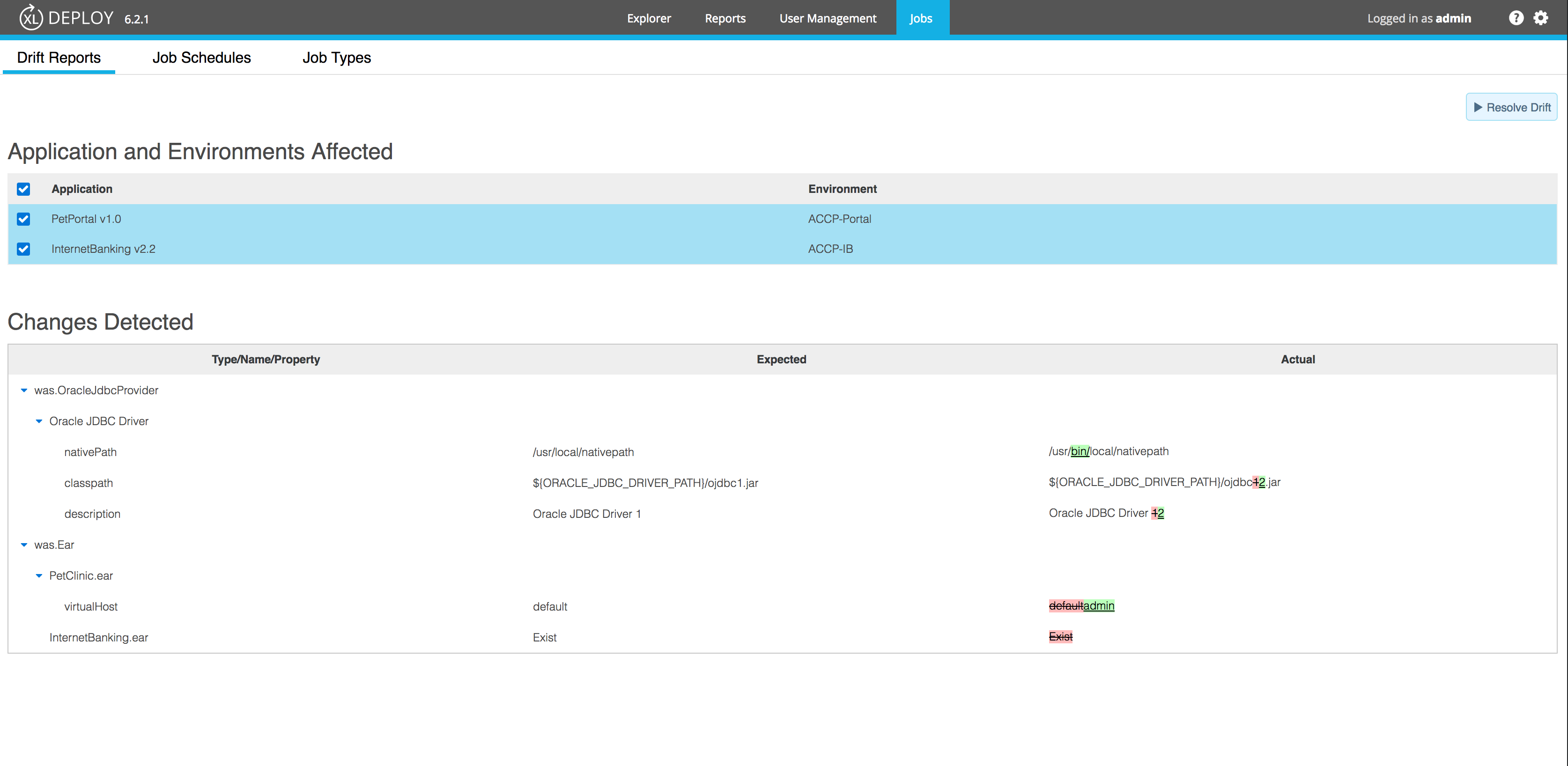This screenshot has width=1568, height=766.
Task: Open the Reports menu
Action: click(725, 18)
